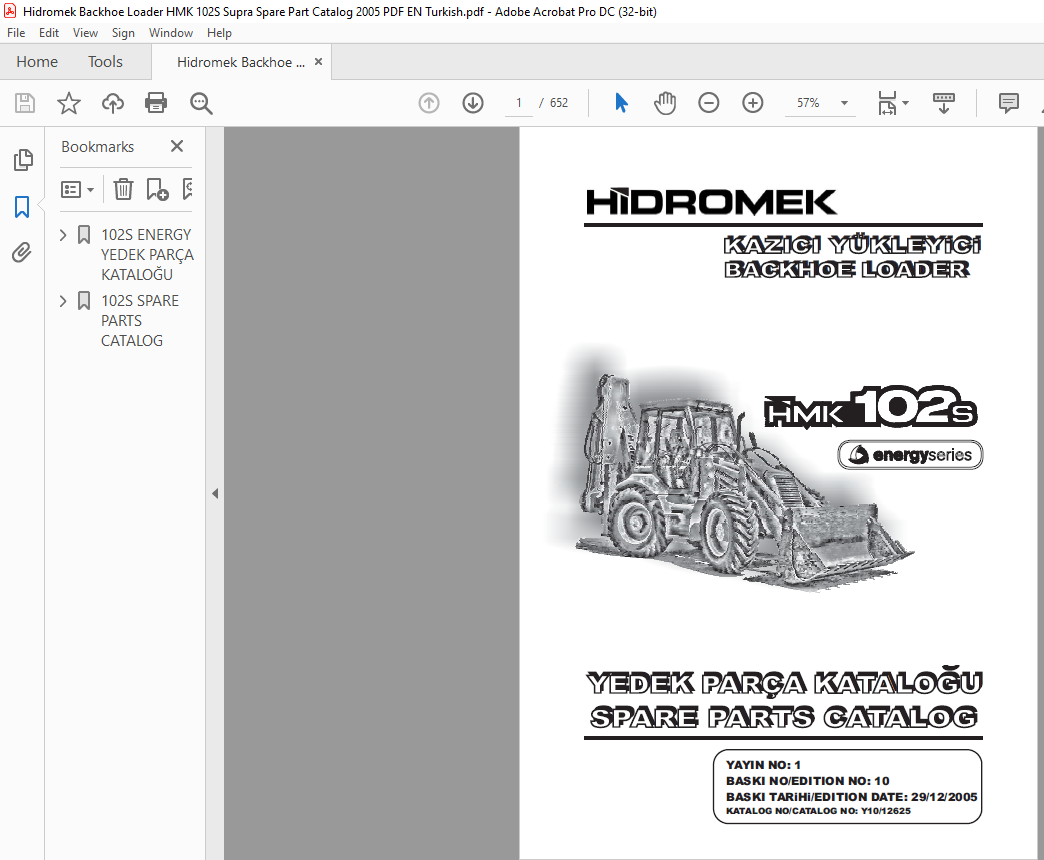
Task: Open page thumbnails panel icon
Action: pos(23,160)
